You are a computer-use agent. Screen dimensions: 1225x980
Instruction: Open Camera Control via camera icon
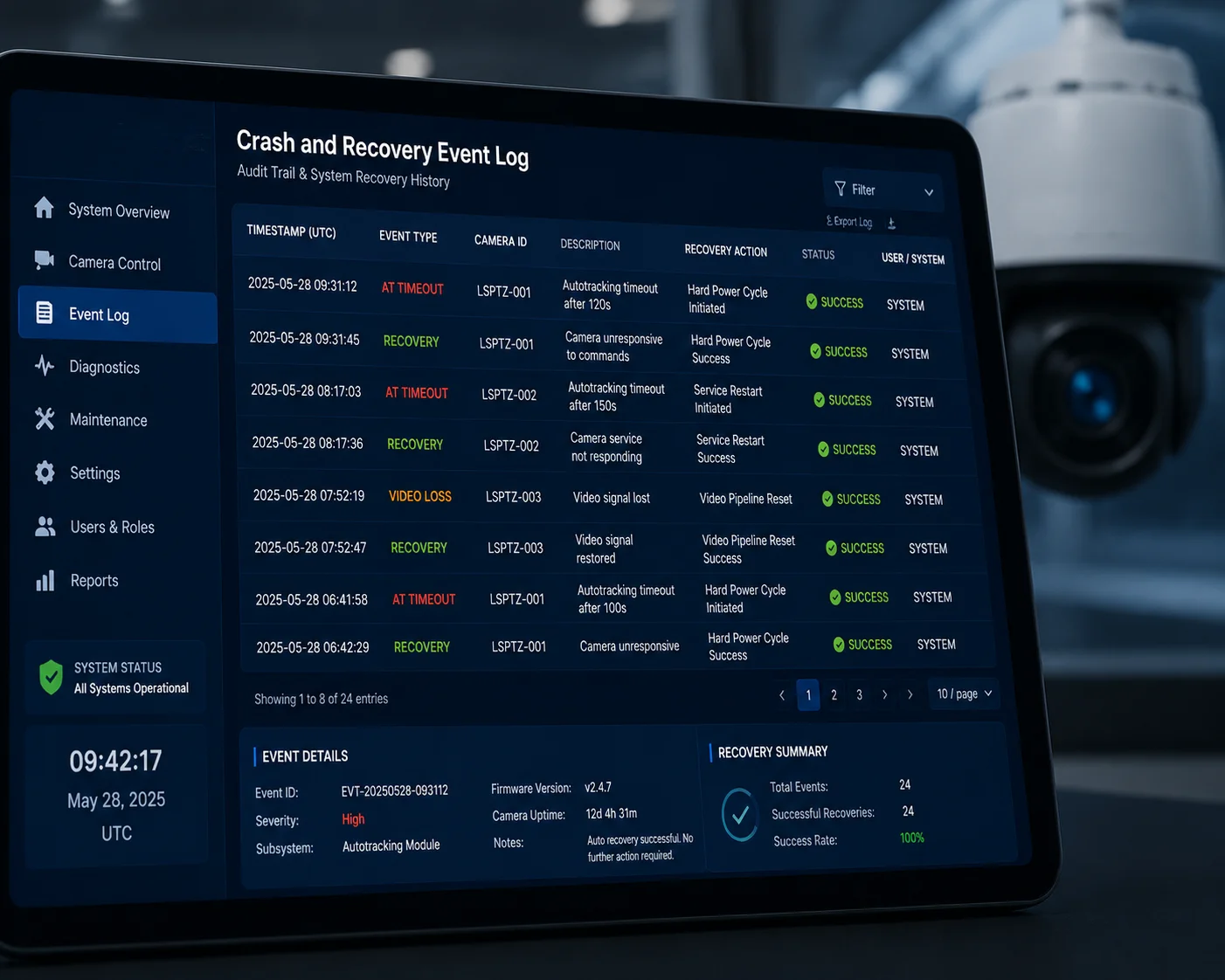point(44,259)
